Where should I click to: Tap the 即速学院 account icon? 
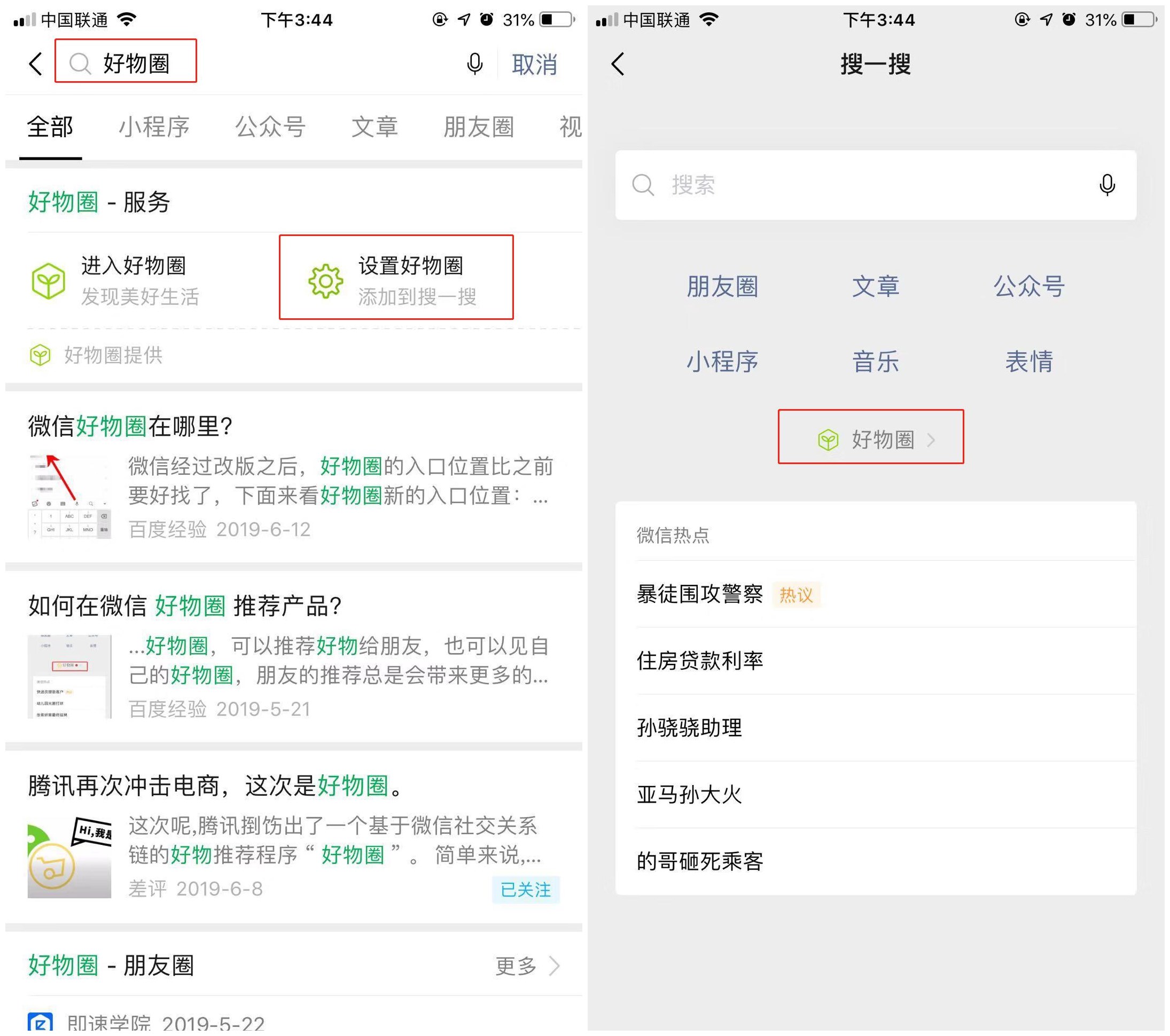pos(40,1023)
